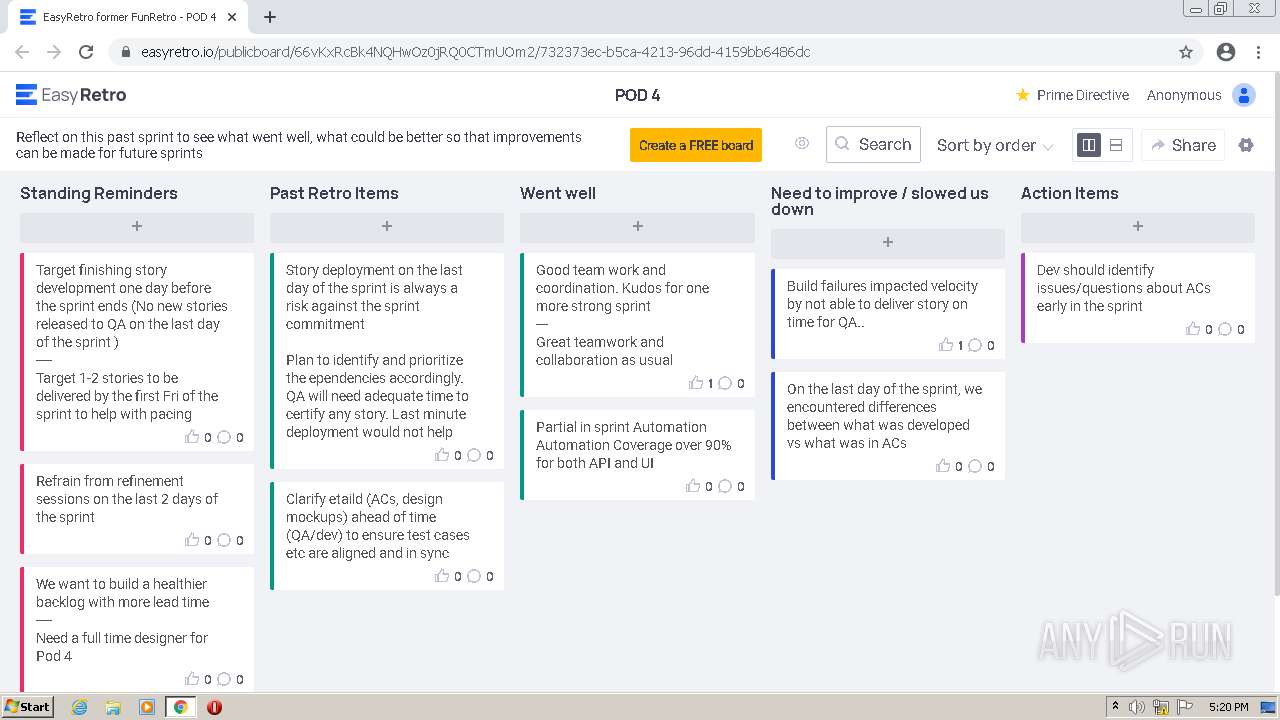Open Chrome from the taskbar

pos(180,707)
